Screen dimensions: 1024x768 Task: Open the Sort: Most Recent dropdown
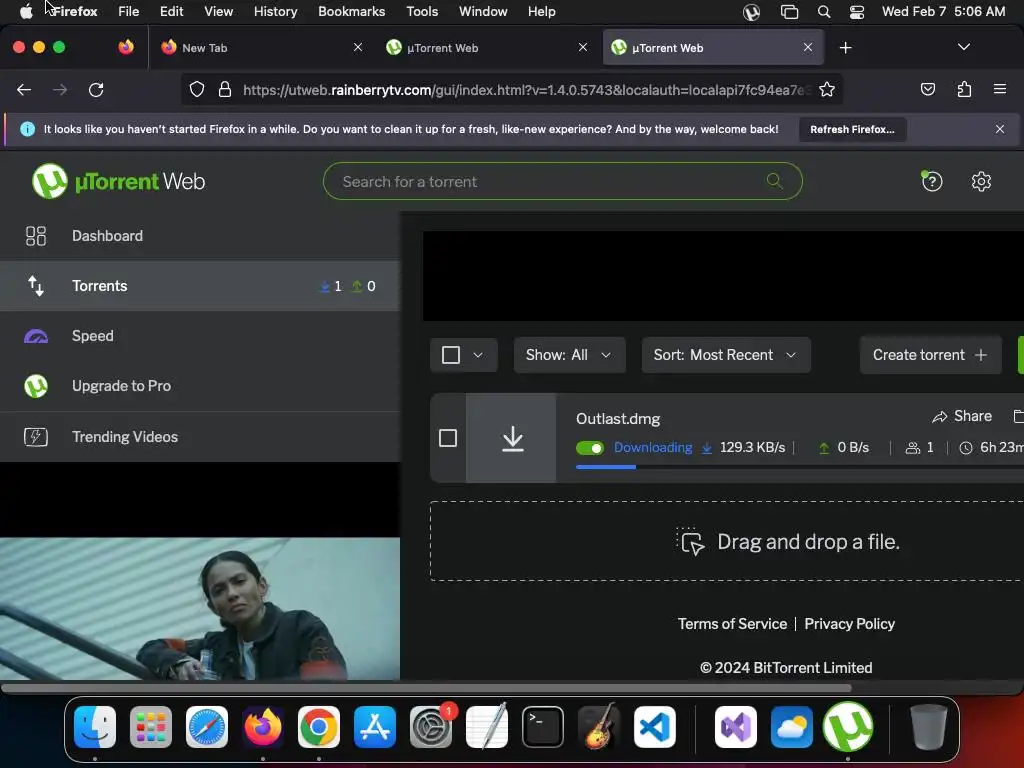point(726,355)
